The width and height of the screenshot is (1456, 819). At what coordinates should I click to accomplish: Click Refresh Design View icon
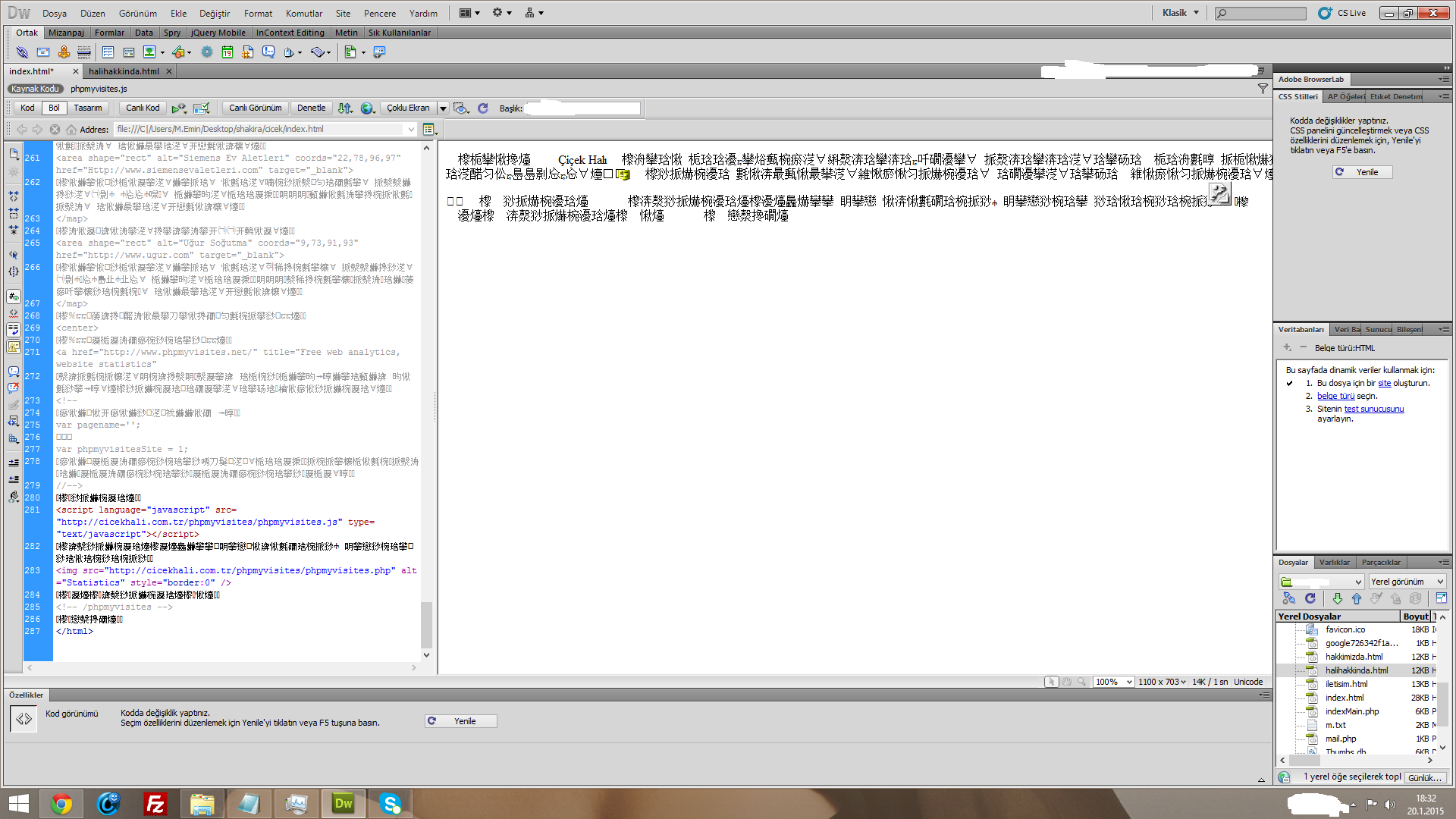pyautogui.click(x=483, y=108)
